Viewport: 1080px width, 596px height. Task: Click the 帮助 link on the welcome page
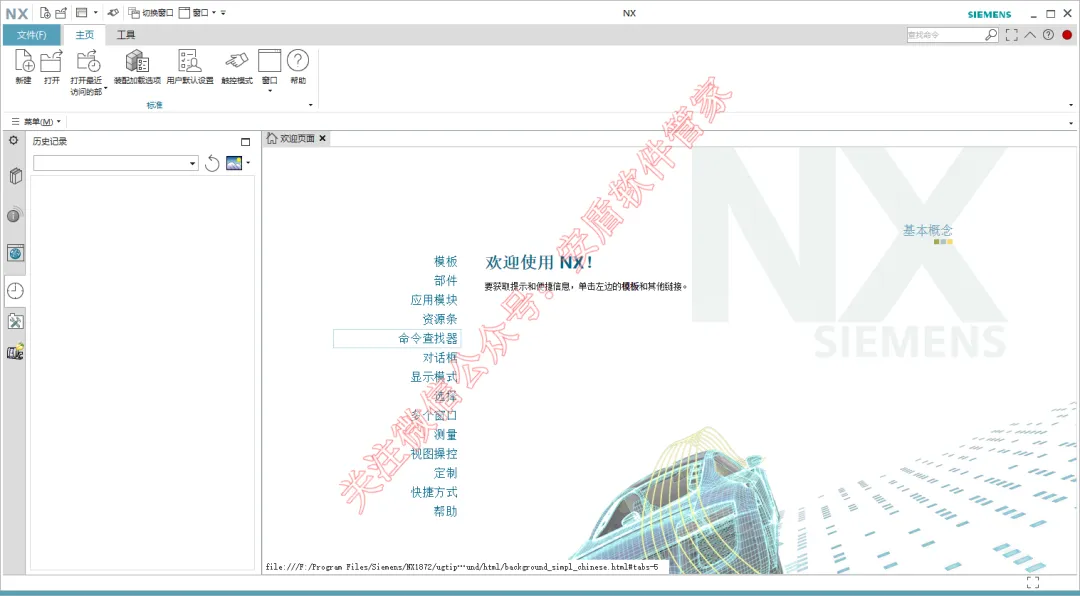tap(446, 511)
